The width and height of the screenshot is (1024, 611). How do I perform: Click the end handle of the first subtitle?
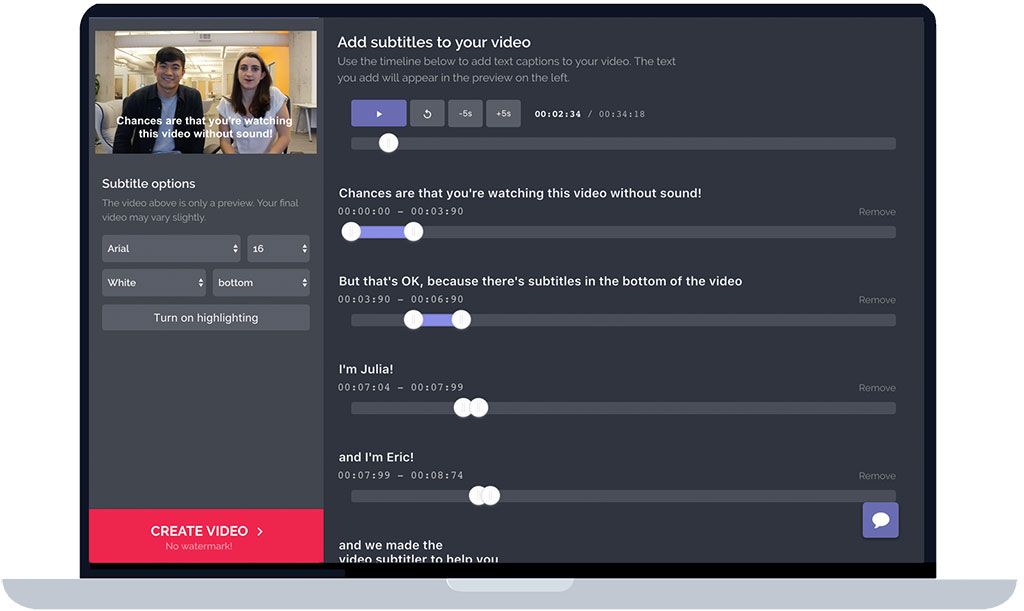point(413,232)
